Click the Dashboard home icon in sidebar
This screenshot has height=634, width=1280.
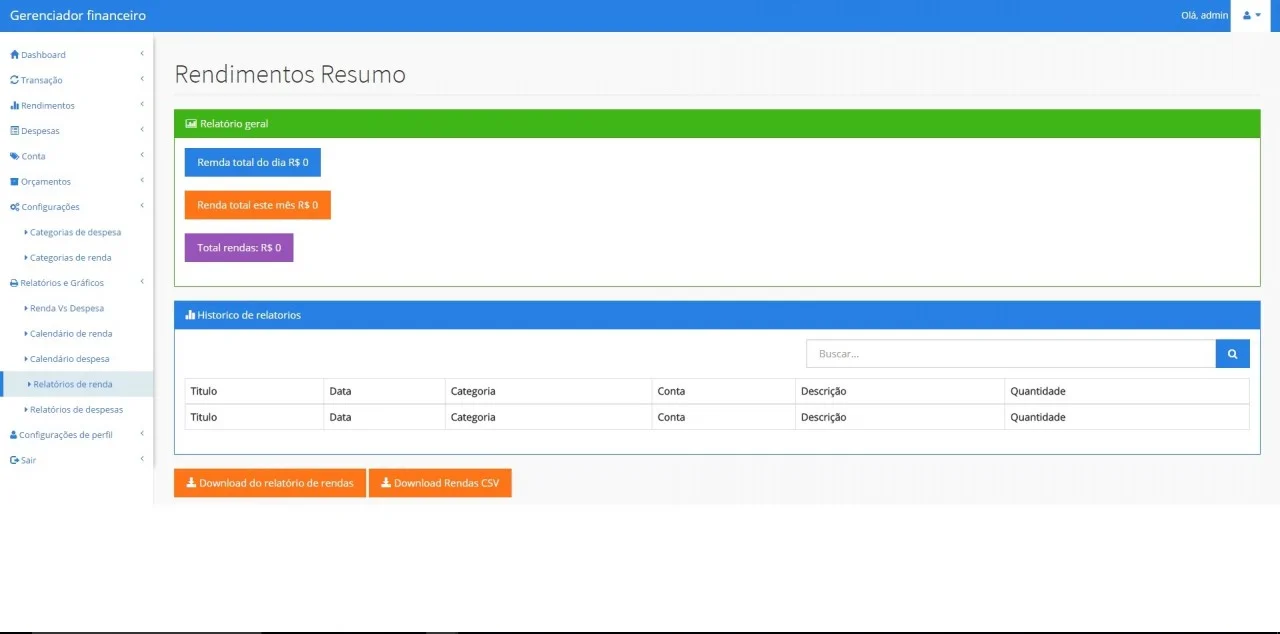14,55
